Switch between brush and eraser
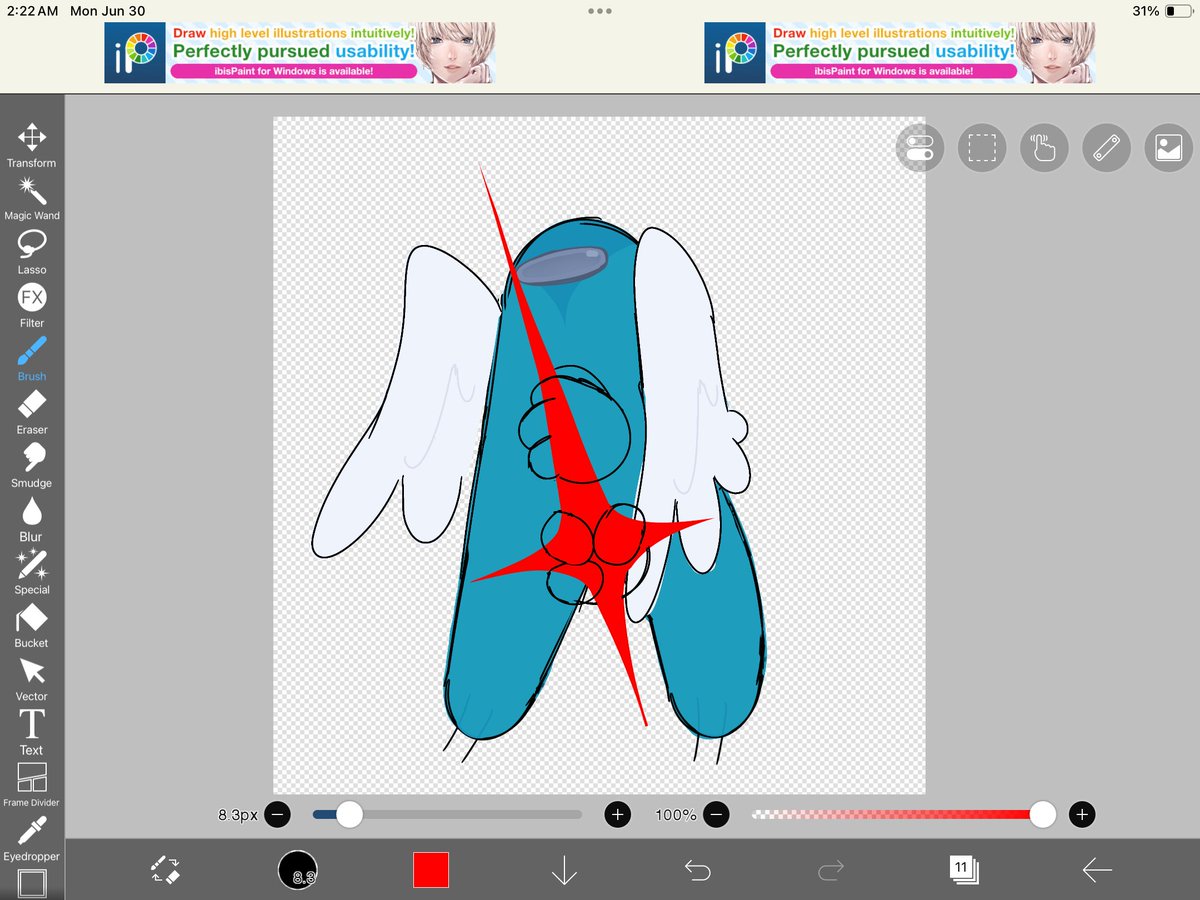The image size is (1200, 900). tap(165, 869)
